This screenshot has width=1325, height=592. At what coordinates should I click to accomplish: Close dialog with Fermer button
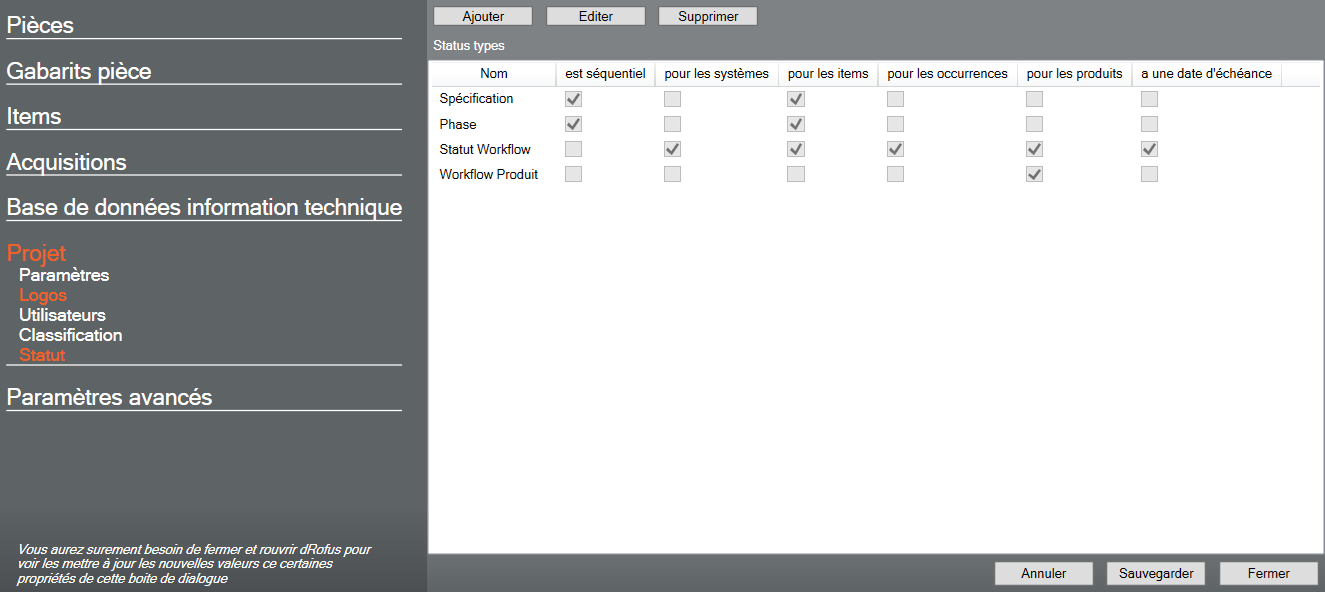1269,573
